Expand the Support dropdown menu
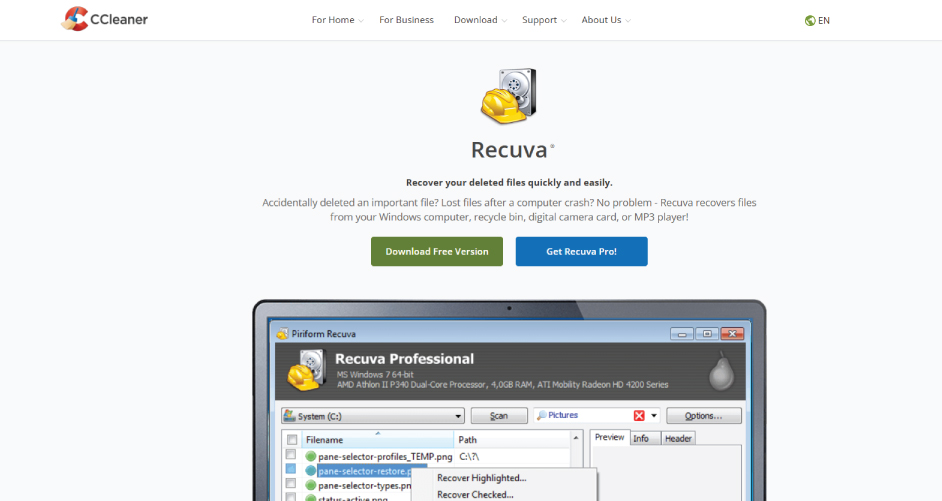This screenshot has width=942, height=501. point(544,20)
